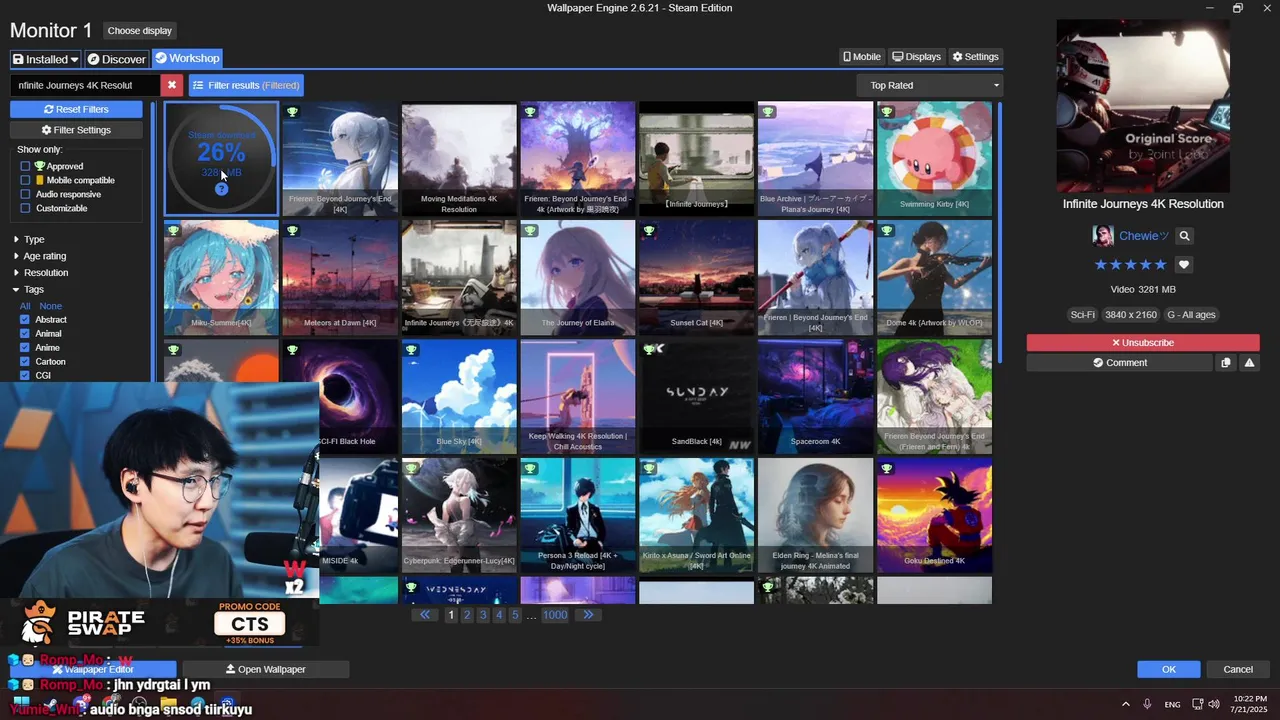Switch to the Workshop tab
The width and height of the screenshot is (1280, 720).
tap(187, 59)
